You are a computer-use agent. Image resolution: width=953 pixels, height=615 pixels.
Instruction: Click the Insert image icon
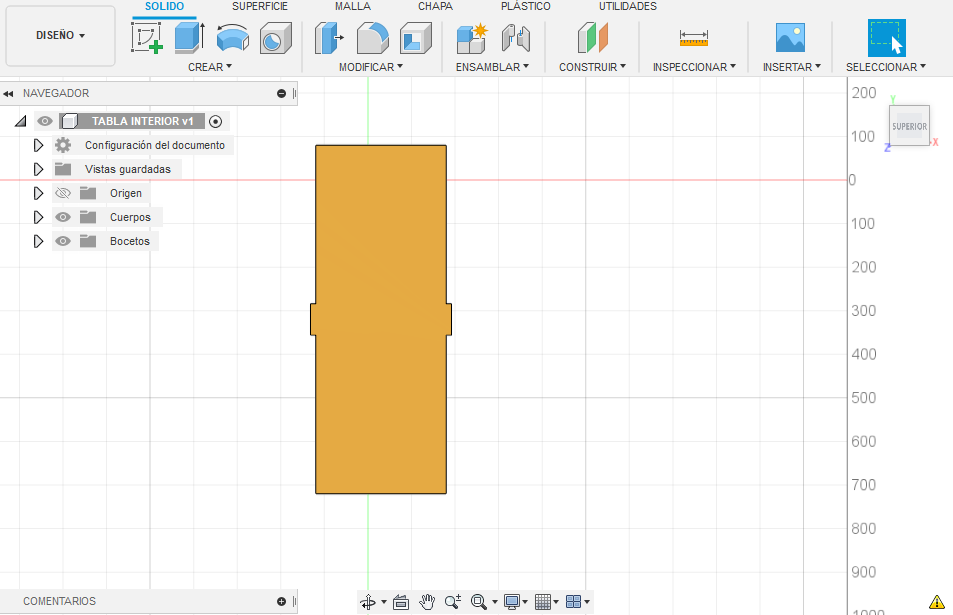tap(790, 38)
